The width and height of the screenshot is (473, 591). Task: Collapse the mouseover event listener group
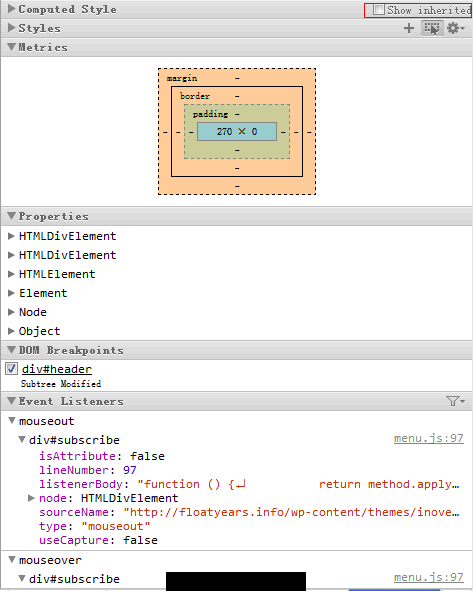tap(12, 560)
